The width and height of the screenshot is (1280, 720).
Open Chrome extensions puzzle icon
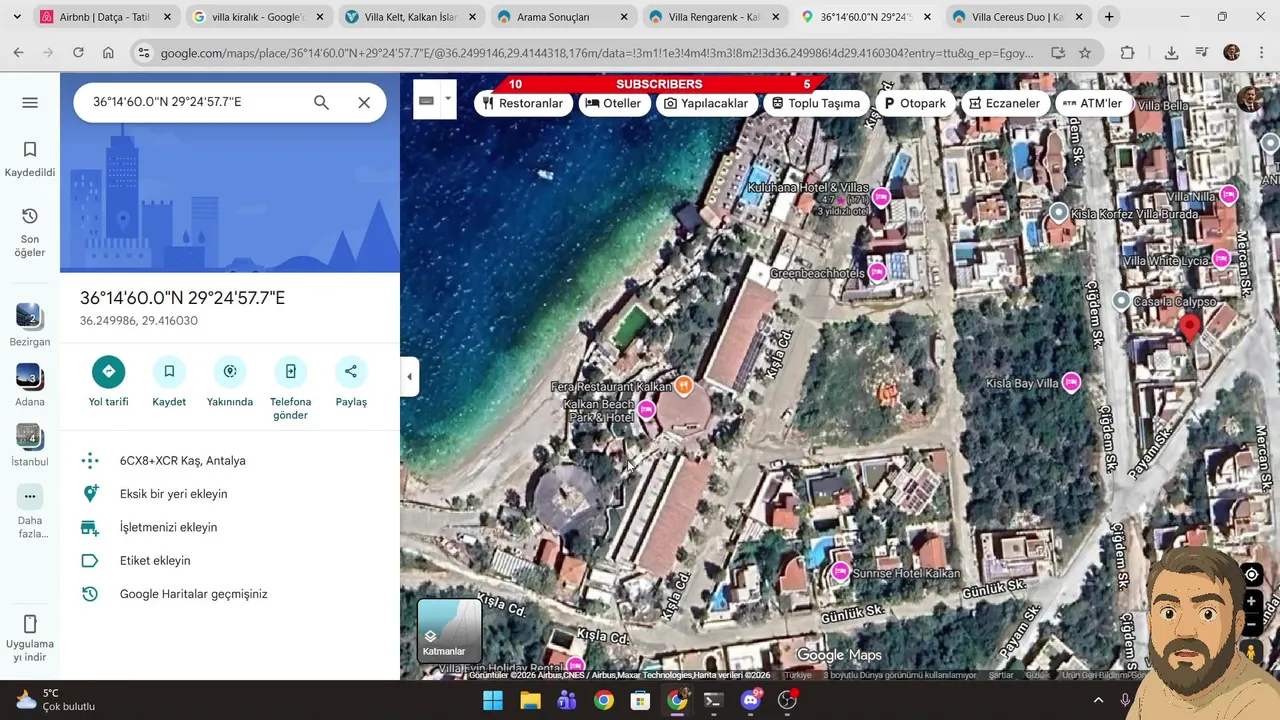coord(1128,53)
